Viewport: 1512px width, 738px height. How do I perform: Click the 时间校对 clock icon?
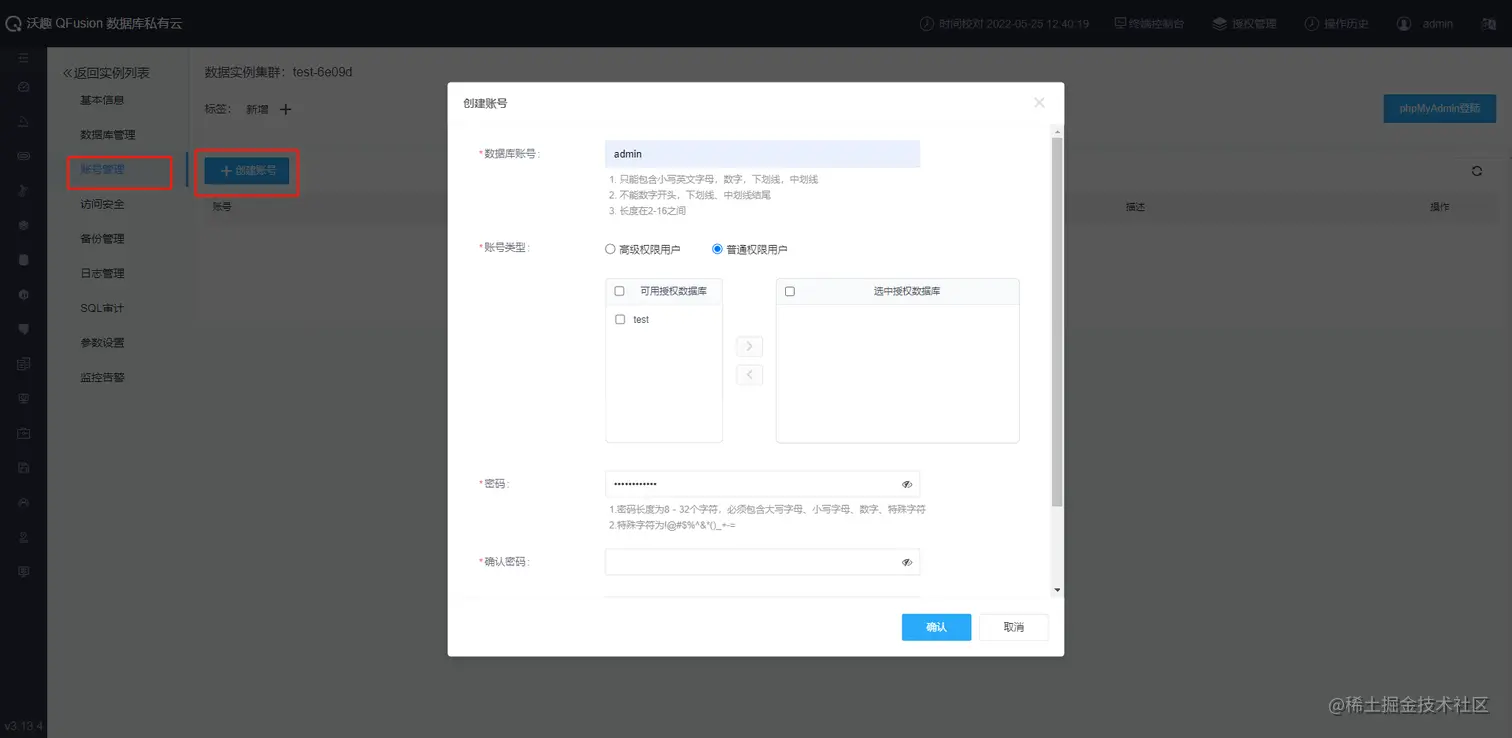[926, 23]
